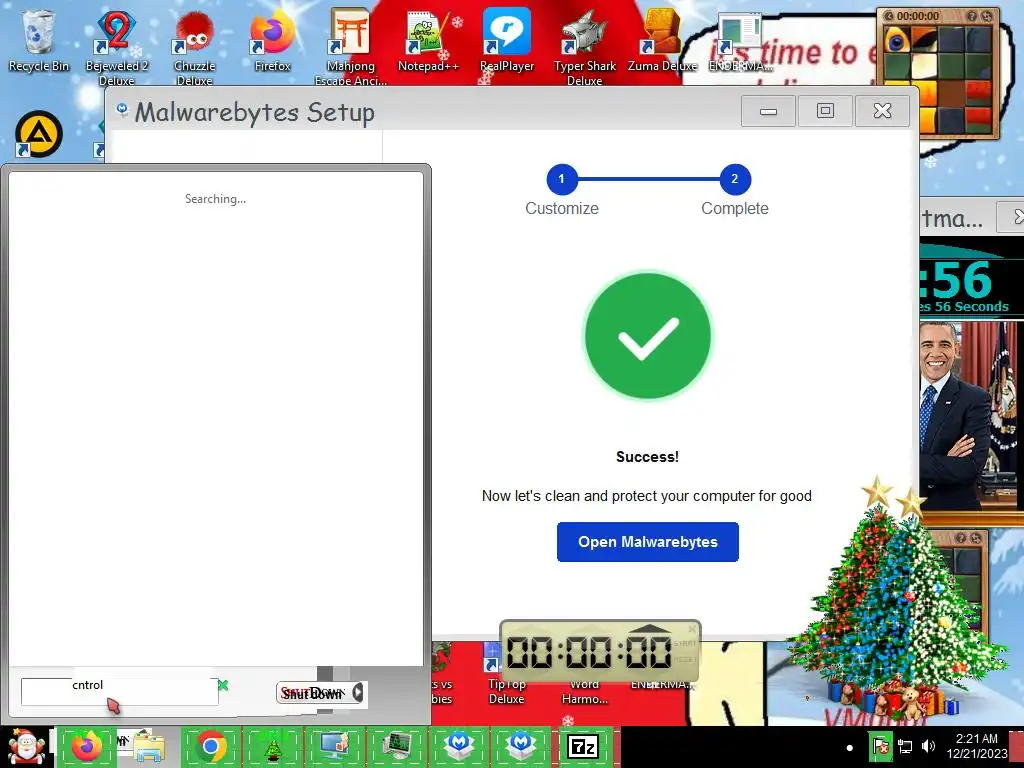
Task: Click the first Malwarebytes box taskbar icon
Action: pos(459,746)
